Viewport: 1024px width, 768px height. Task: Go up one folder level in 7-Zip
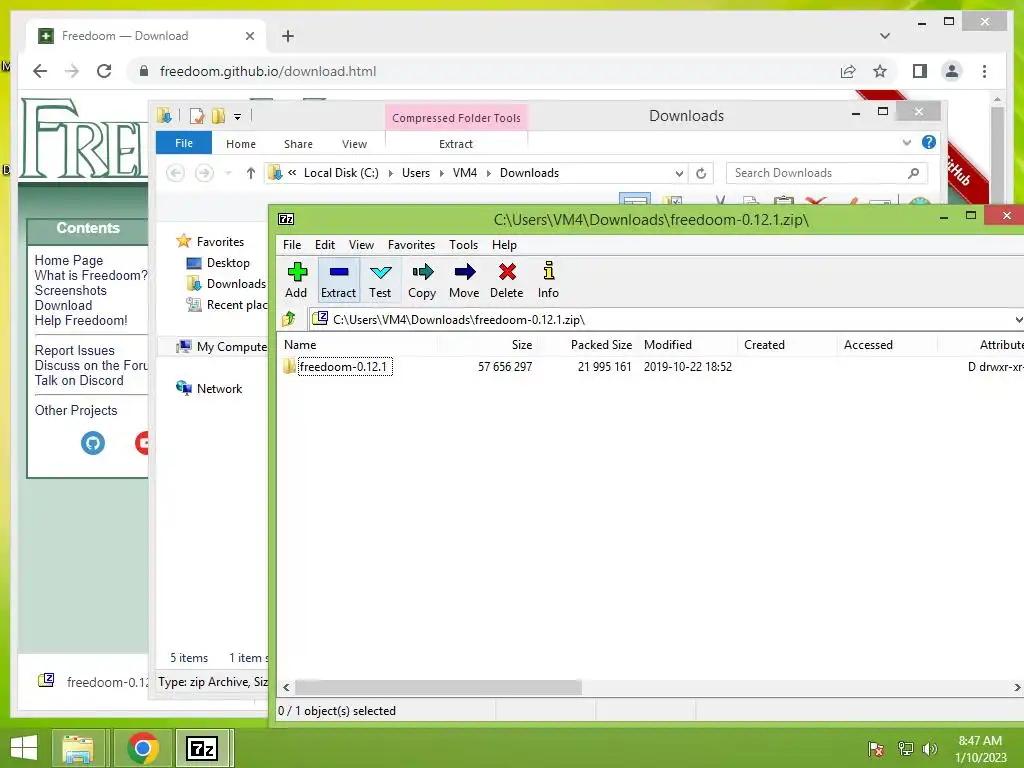pos(289,319)
